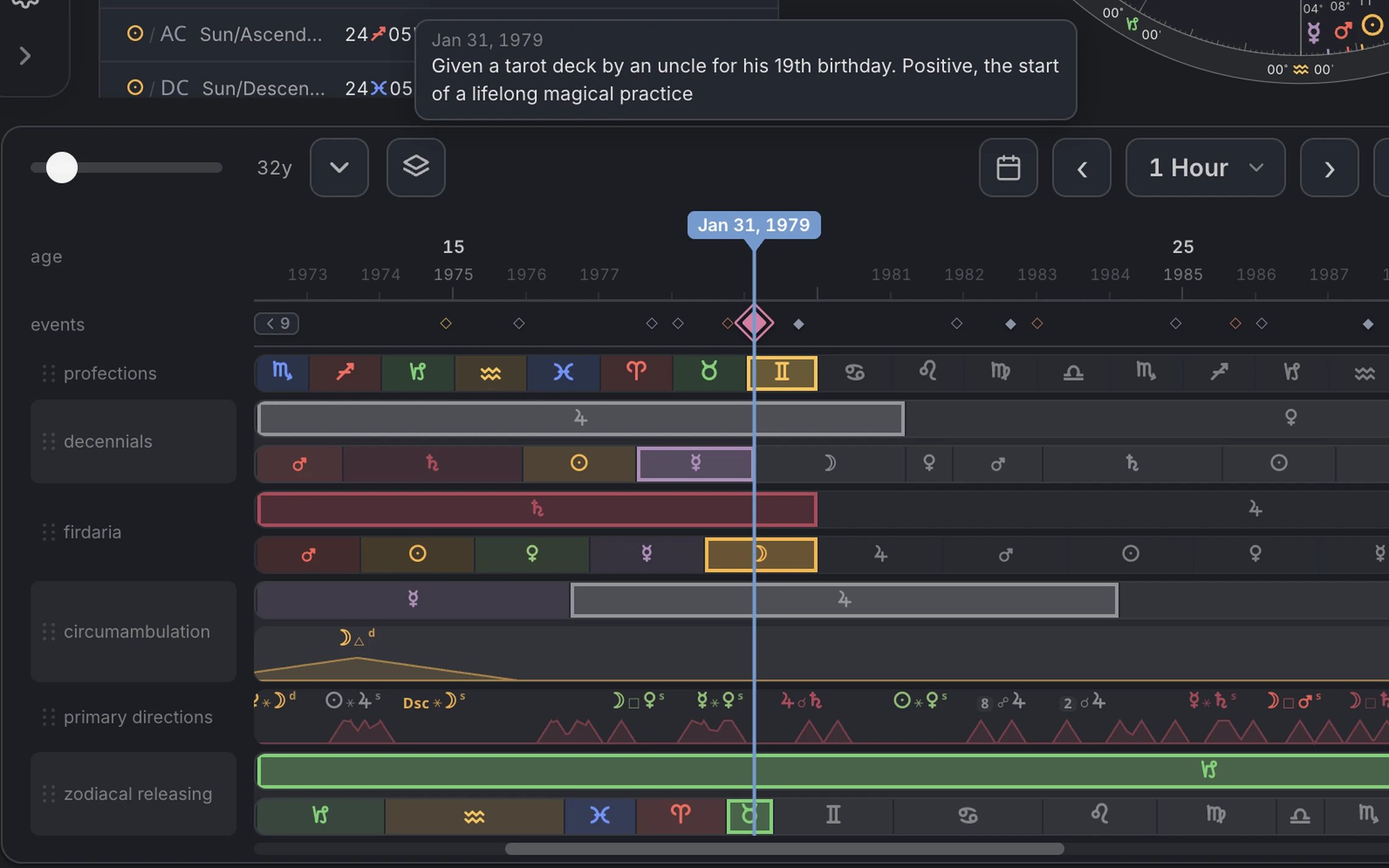Click the Jupiter conjunct Saturn primary direction
This screenshot has height=868, width=1389.
click(x=802, y=702)
